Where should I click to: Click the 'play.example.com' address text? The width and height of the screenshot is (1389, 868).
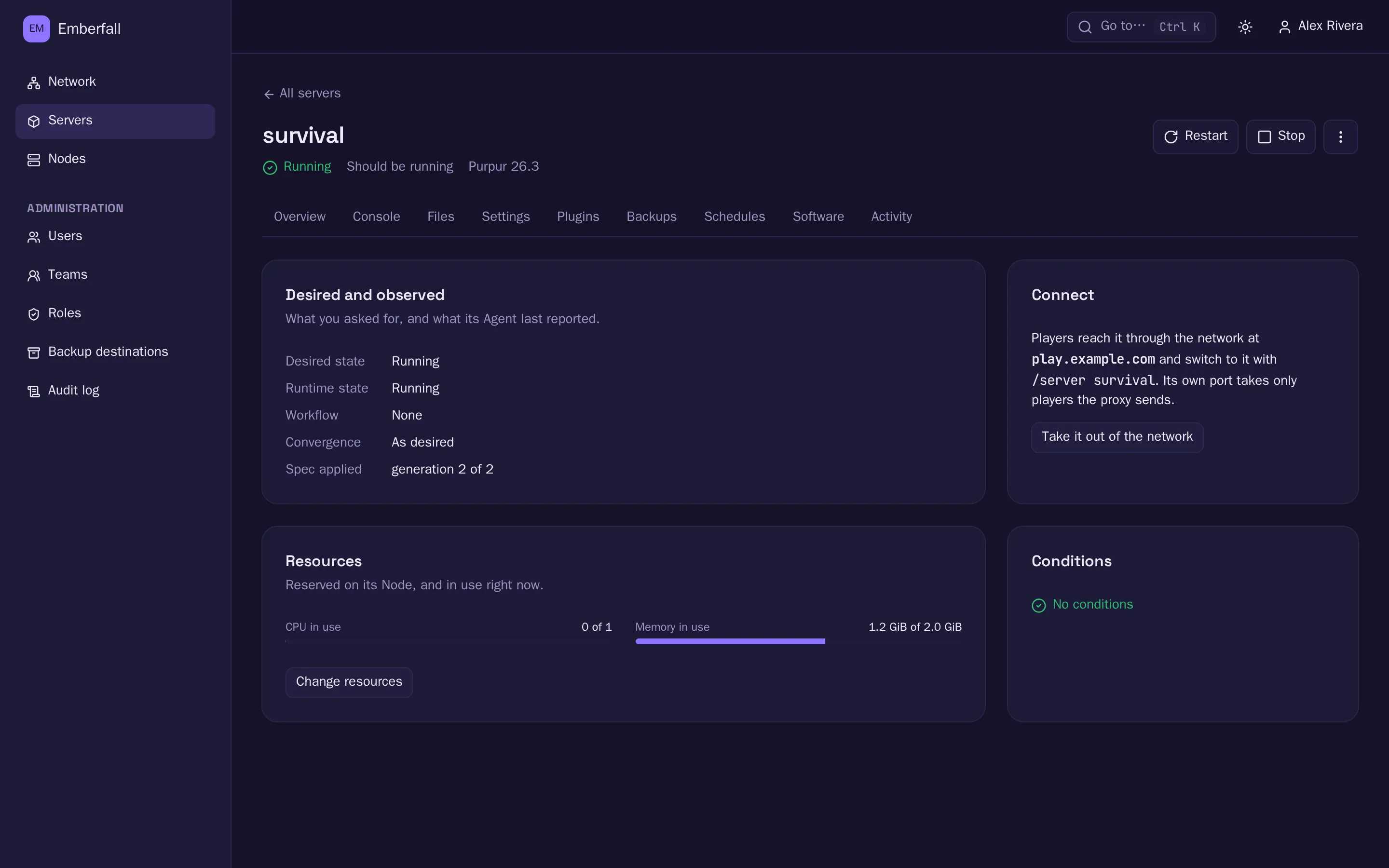point(1093,360)
